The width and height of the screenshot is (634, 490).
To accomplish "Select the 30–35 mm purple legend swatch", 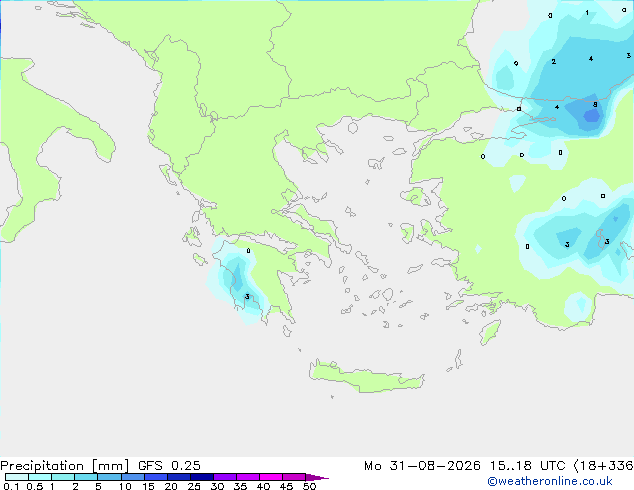I will click(224, 477).
